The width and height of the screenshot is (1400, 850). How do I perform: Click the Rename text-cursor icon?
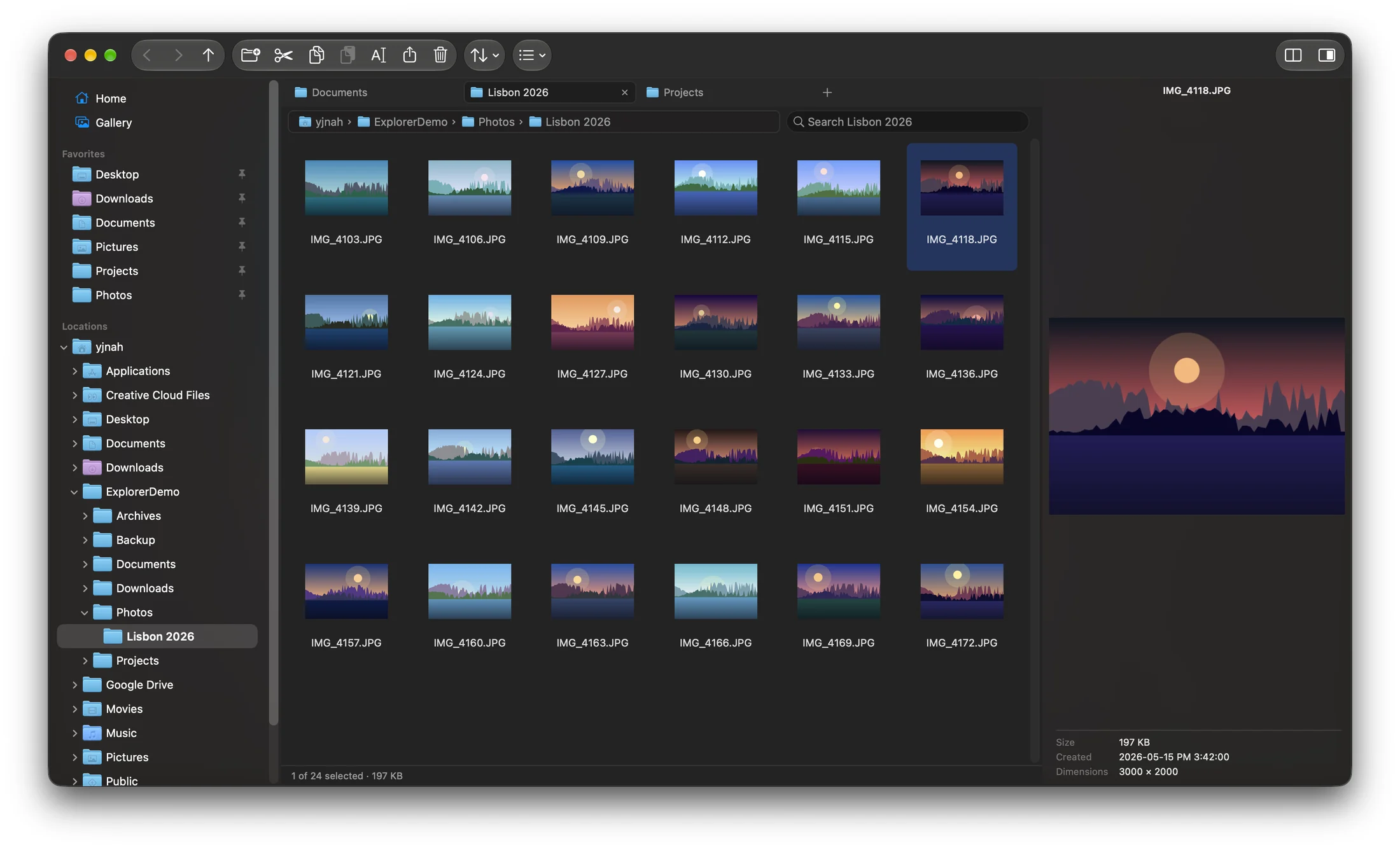coord(378,55)
